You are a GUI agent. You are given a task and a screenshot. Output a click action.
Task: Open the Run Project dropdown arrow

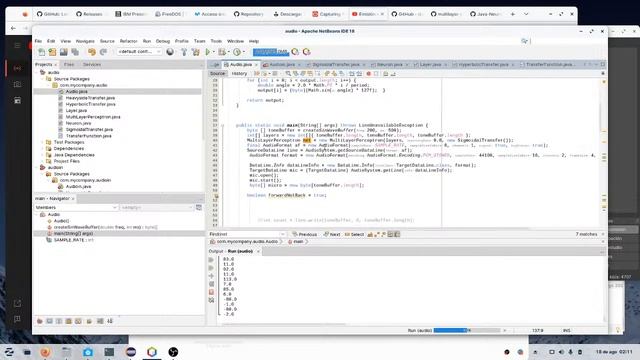tap(214, 52)
